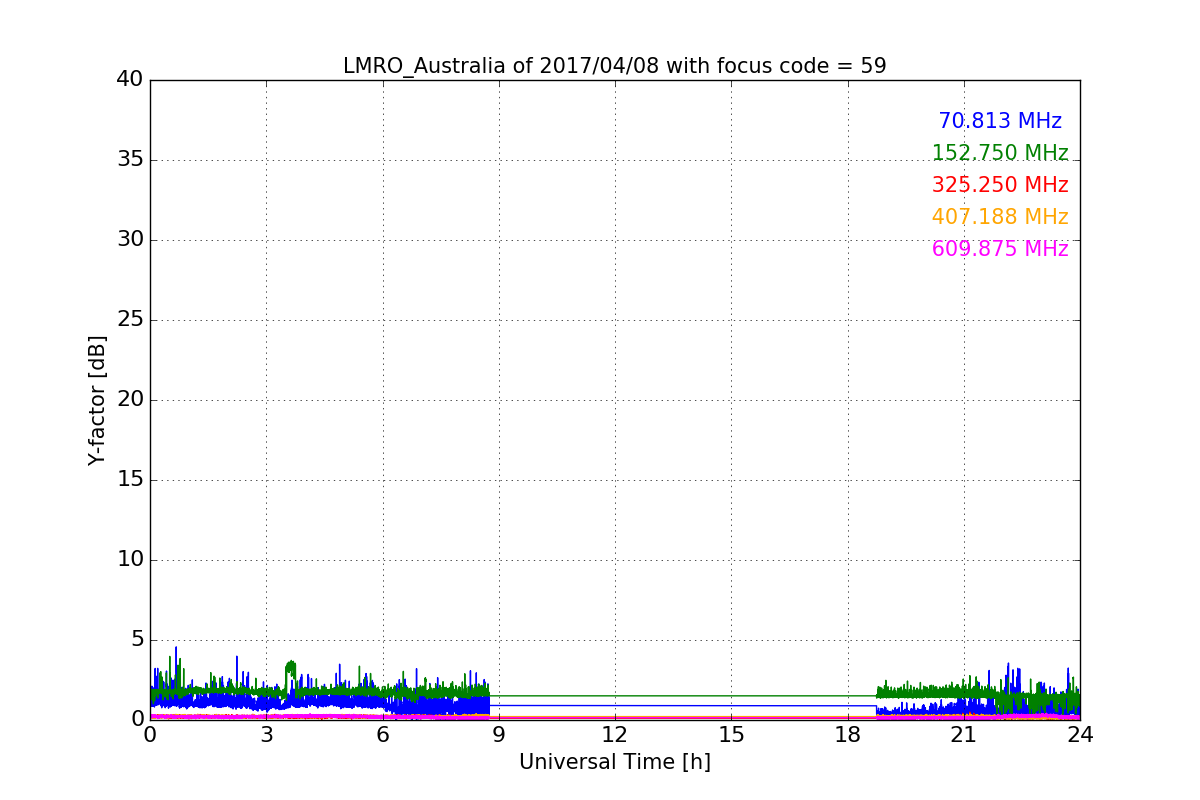This screenshot has height=800, width=1200.
Task: Select the 407.188 MHz legend label
Action: (x=1000, y=217)
